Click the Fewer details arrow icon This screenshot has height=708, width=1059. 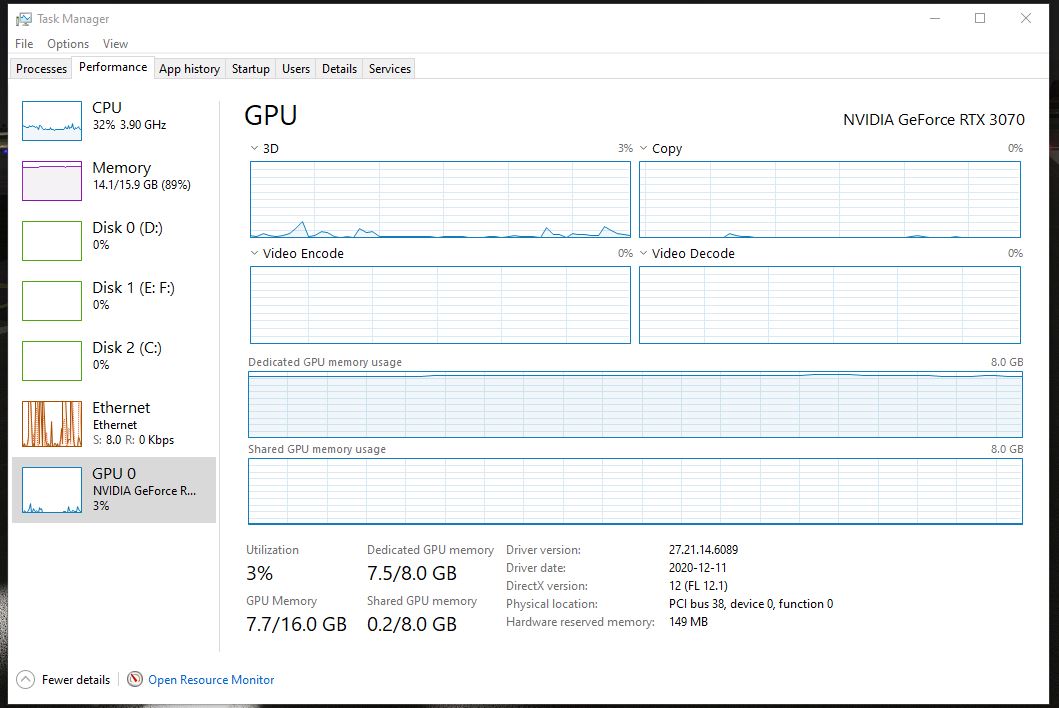(x=25, y=680)
